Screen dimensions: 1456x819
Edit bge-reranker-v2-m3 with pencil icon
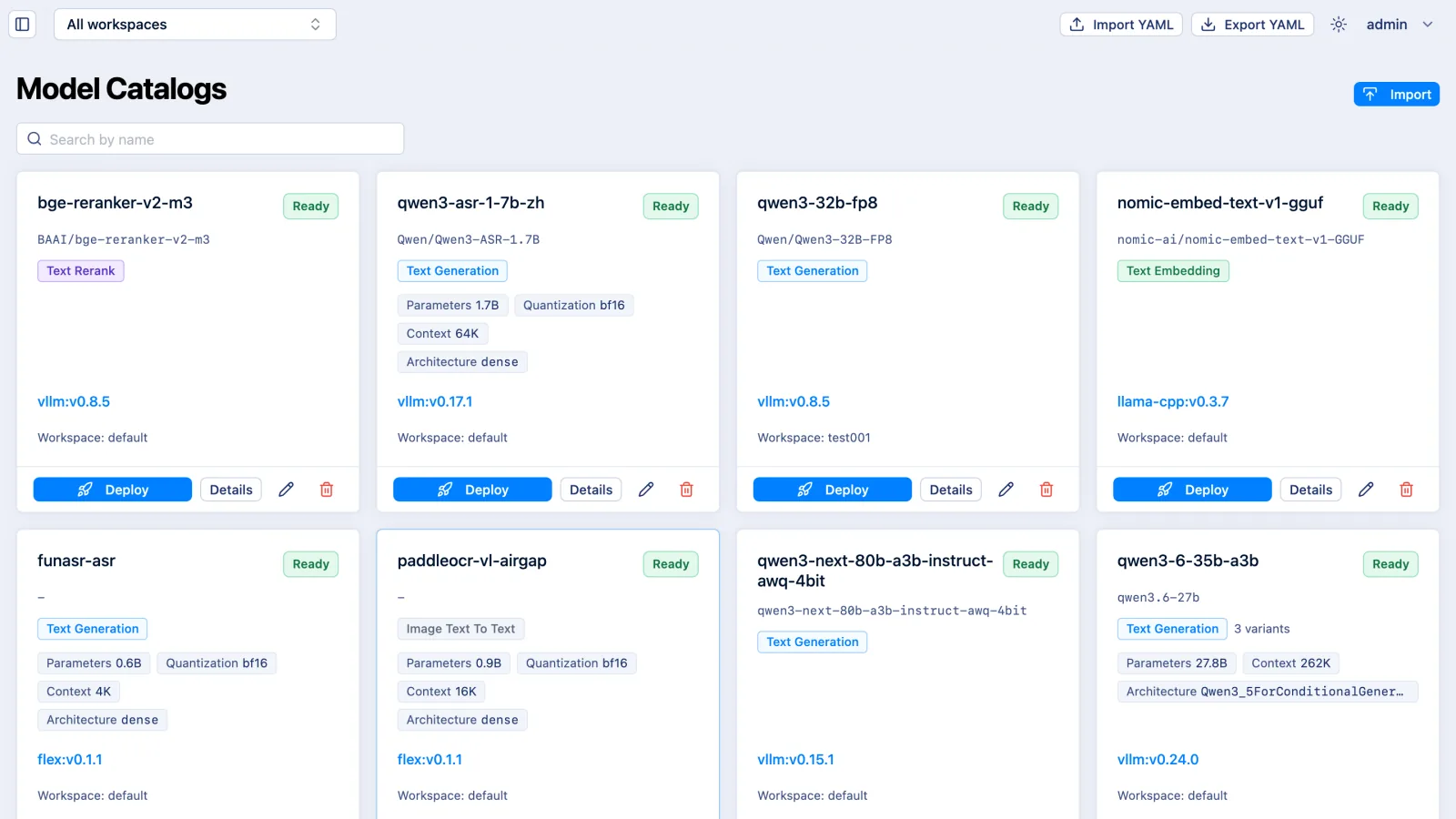[x=286, y=490]
